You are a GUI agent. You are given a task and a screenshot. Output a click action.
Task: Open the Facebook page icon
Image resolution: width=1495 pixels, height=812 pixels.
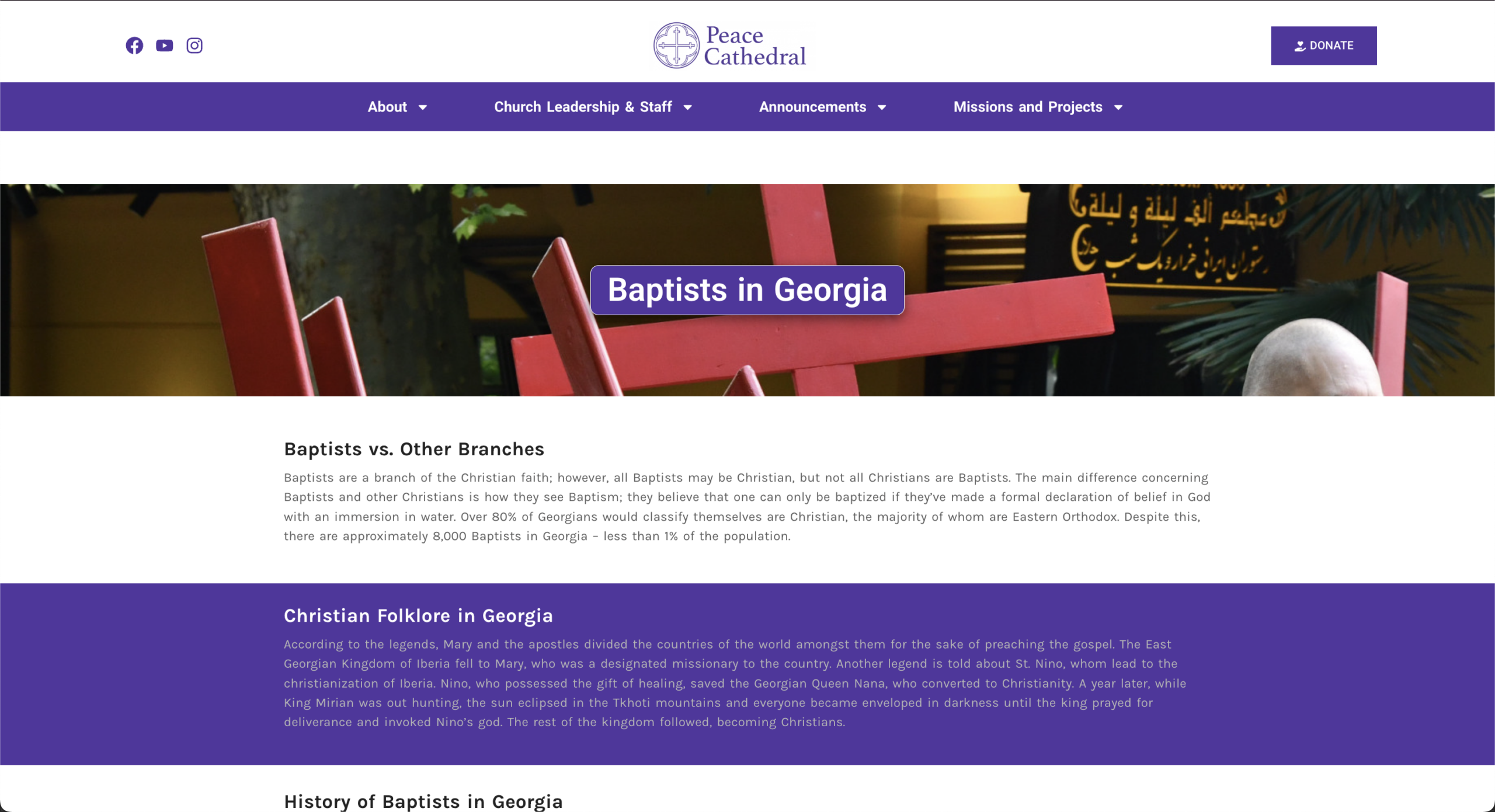(x=134, y=46)
